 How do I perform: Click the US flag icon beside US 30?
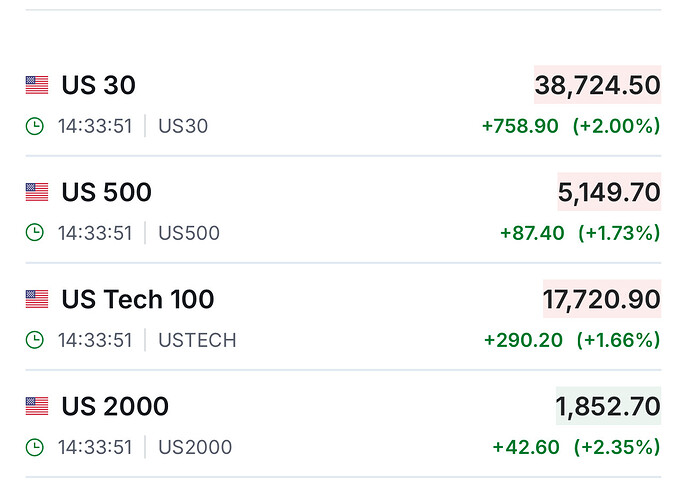pyautogui.click(x=37, y=86)
